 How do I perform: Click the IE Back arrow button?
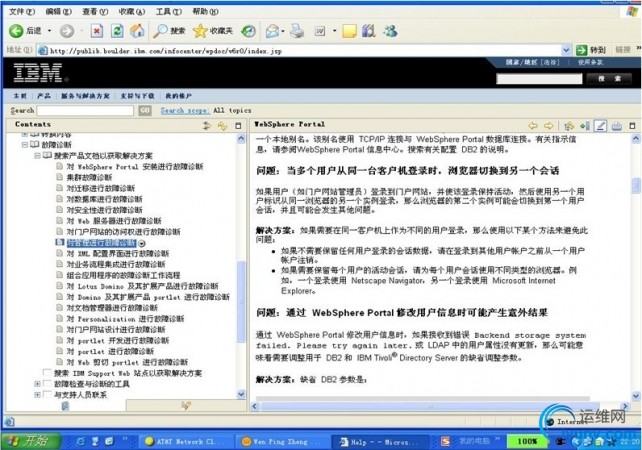(x=16, y=31)
